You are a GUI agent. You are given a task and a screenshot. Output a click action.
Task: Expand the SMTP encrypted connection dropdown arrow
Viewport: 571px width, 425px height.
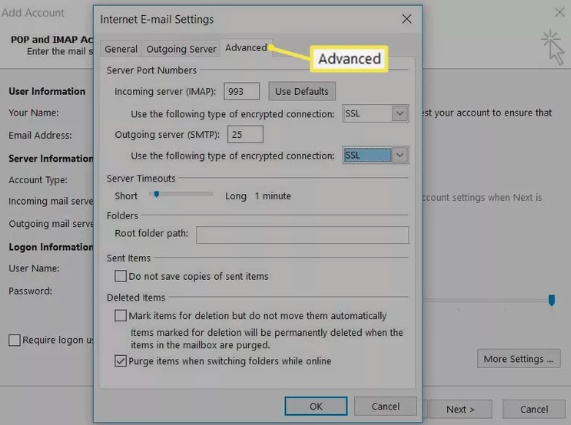point(400,155)
